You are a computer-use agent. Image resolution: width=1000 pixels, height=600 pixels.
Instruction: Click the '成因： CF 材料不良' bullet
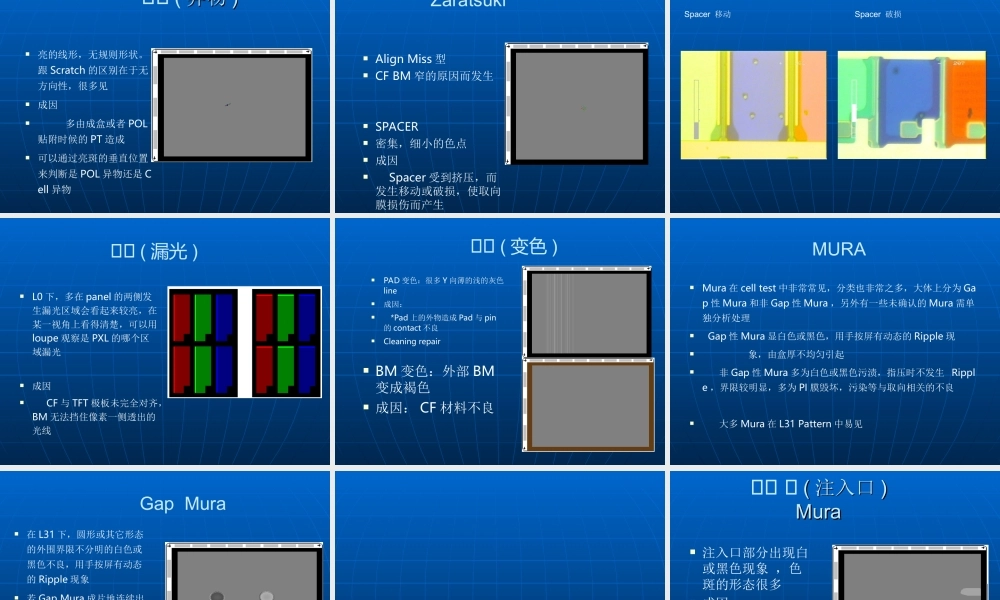pos(434,408)
